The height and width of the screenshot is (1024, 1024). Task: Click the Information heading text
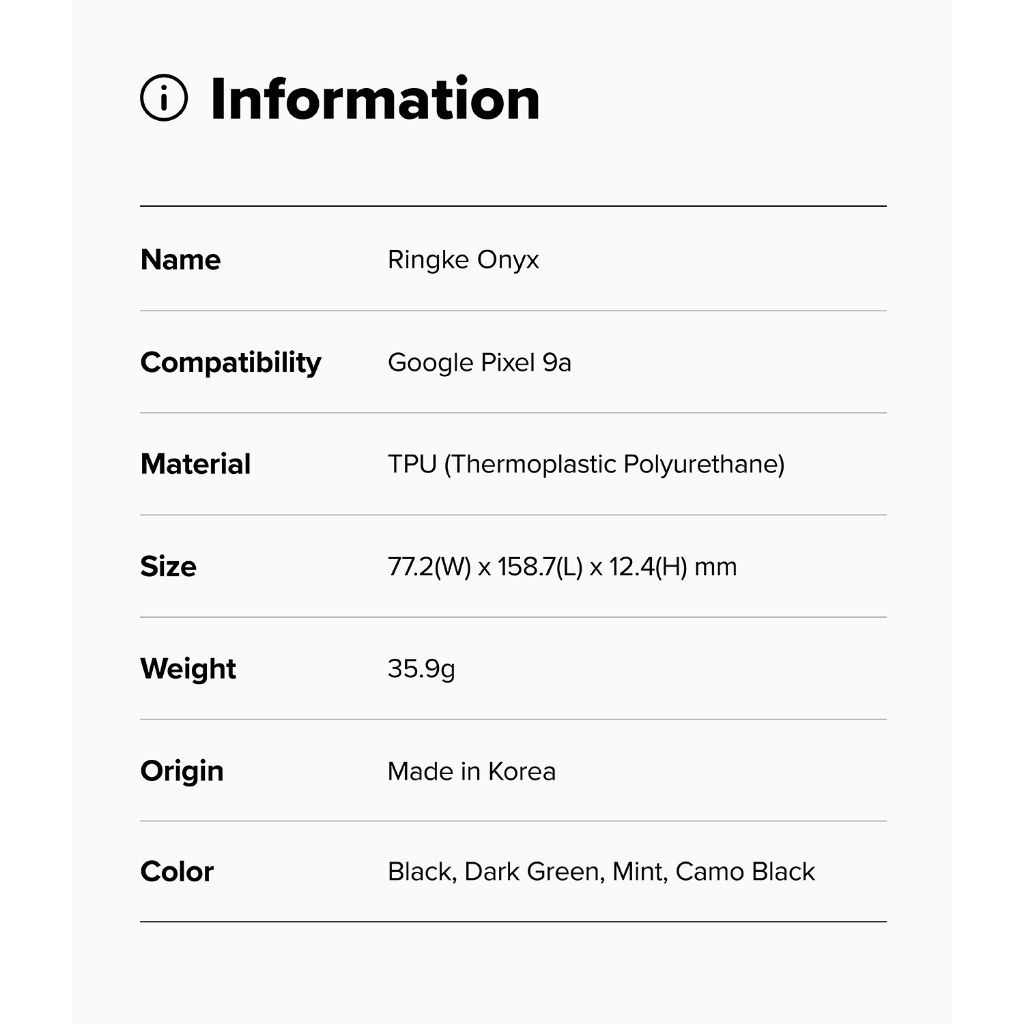(x=374, y=98)
